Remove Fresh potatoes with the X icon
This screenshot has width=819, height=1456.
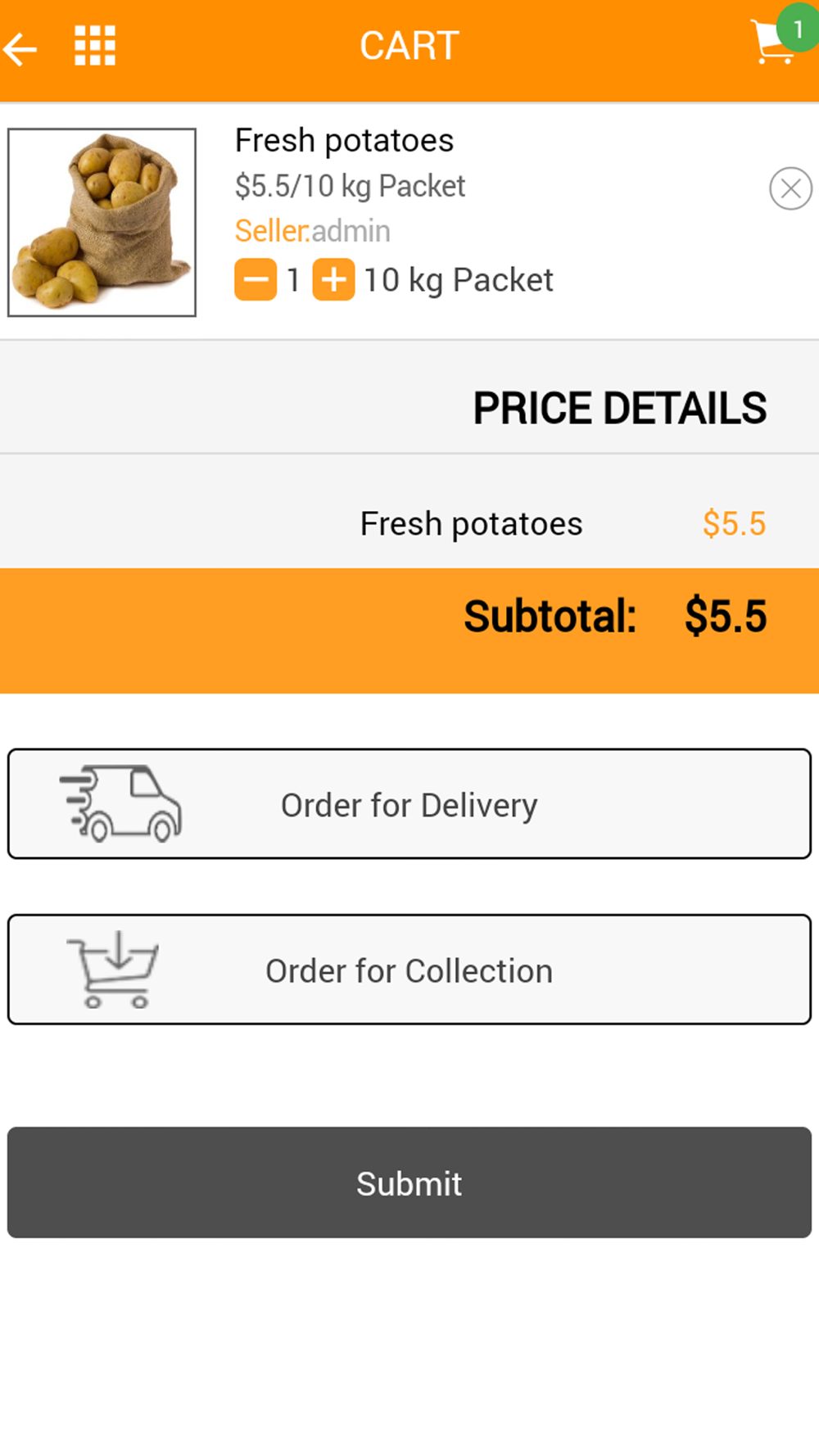[x=790, y=188]
